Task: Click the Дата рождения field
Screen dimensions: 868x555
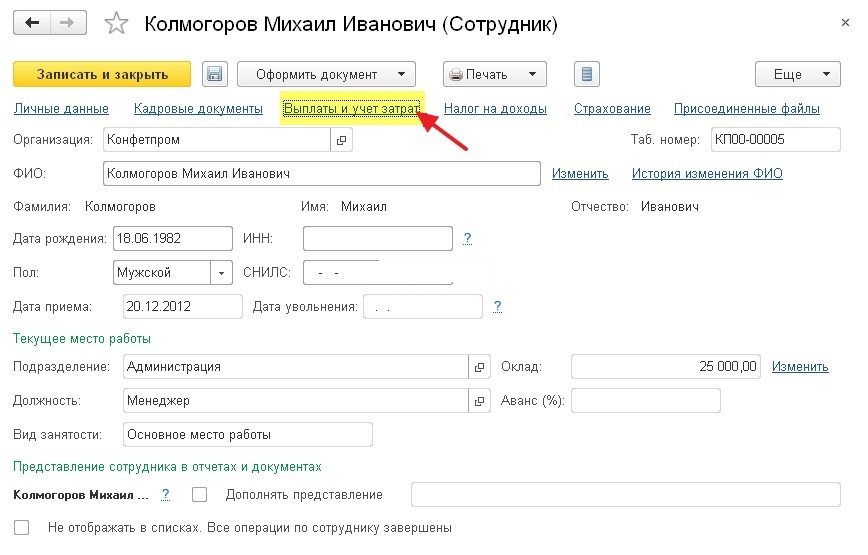Action: 173,238
